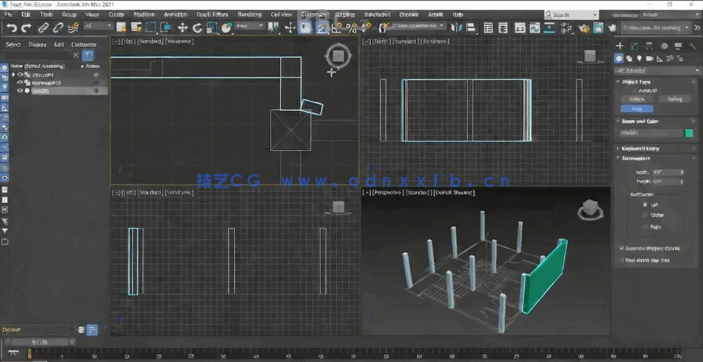
Task: Select the Left justification radio button
Action: 645,204
